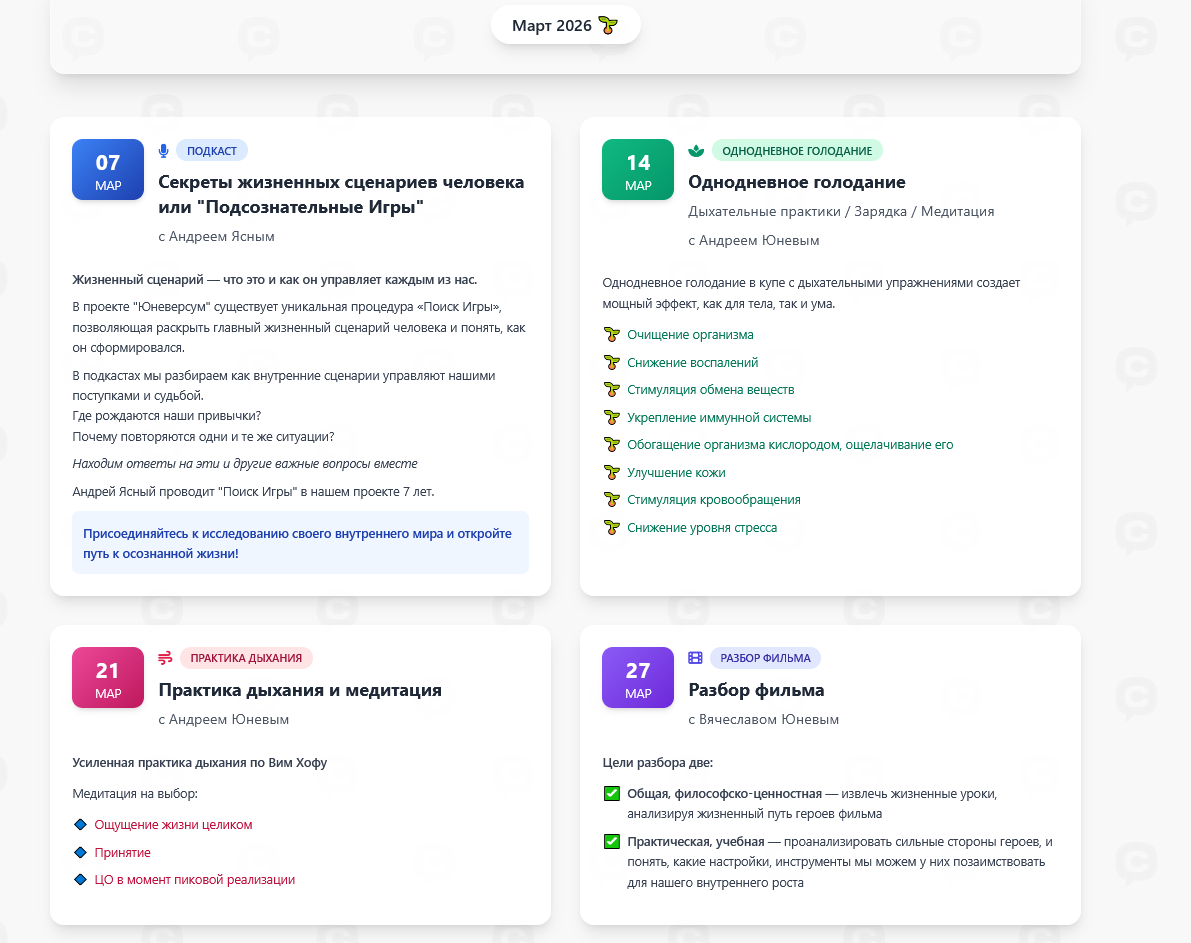Click sprout bullet next to Снижение уровня стресса
Image resolution: width=1191 pixels, height=943 pixels.
pyautogui.click(x=612, y=527)
